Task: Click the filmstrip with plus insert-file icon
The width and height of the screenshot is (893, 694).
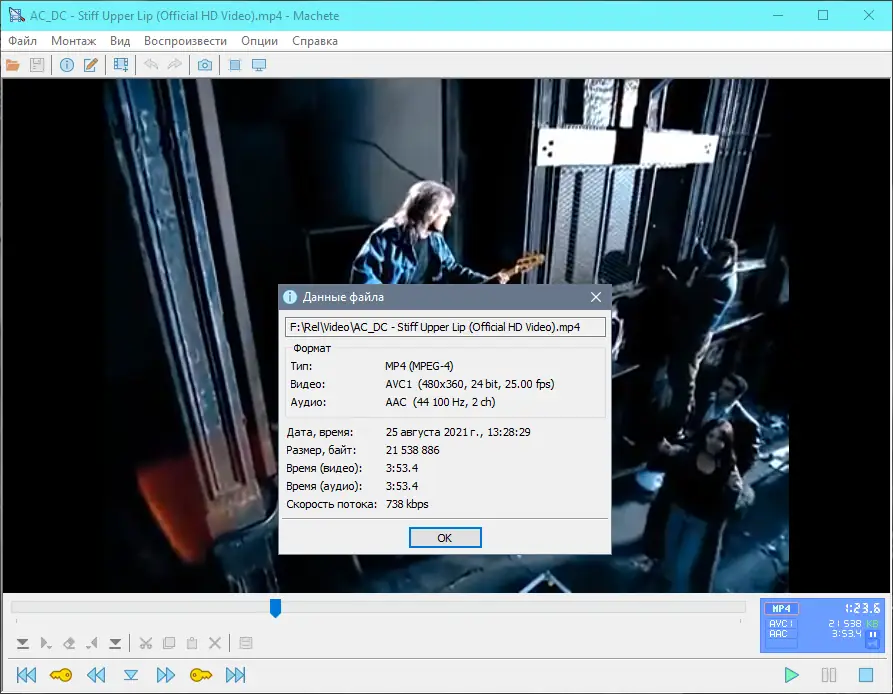Action: pos(121,65)
